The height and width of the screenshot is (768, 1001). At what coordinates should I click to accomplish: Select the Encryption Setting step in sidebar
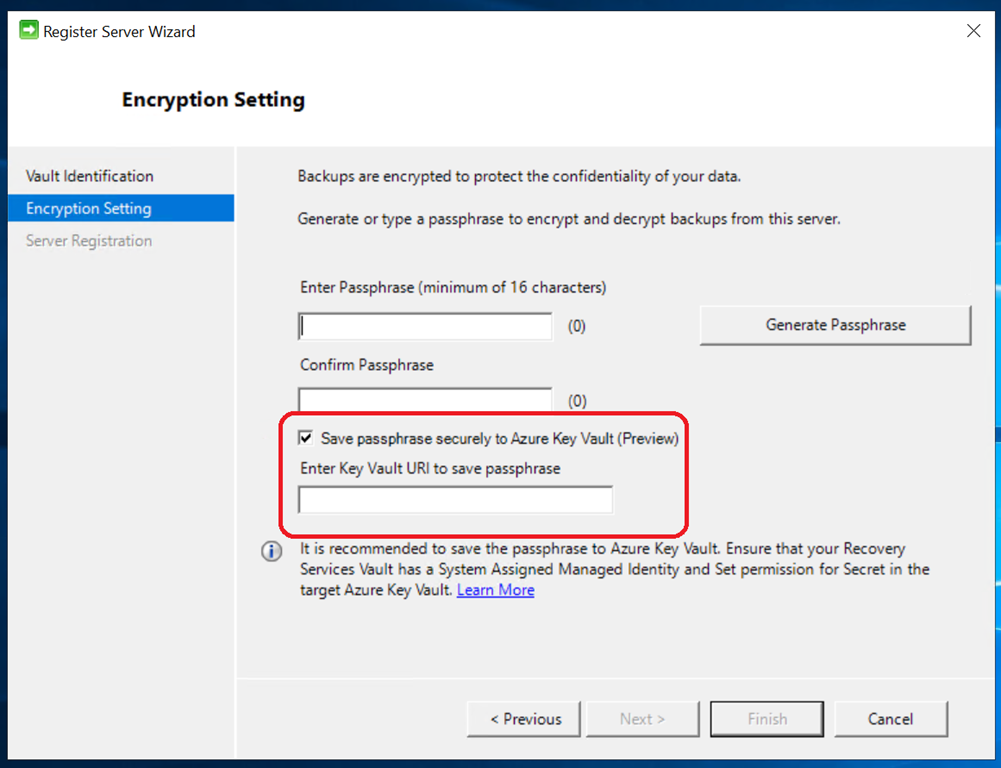(89, 208)
